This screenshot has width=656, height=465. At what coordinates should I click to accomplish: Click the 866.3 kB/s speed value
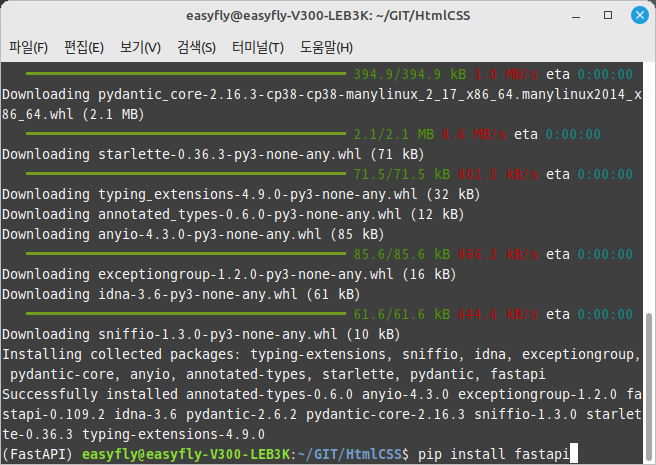point(498,254)
